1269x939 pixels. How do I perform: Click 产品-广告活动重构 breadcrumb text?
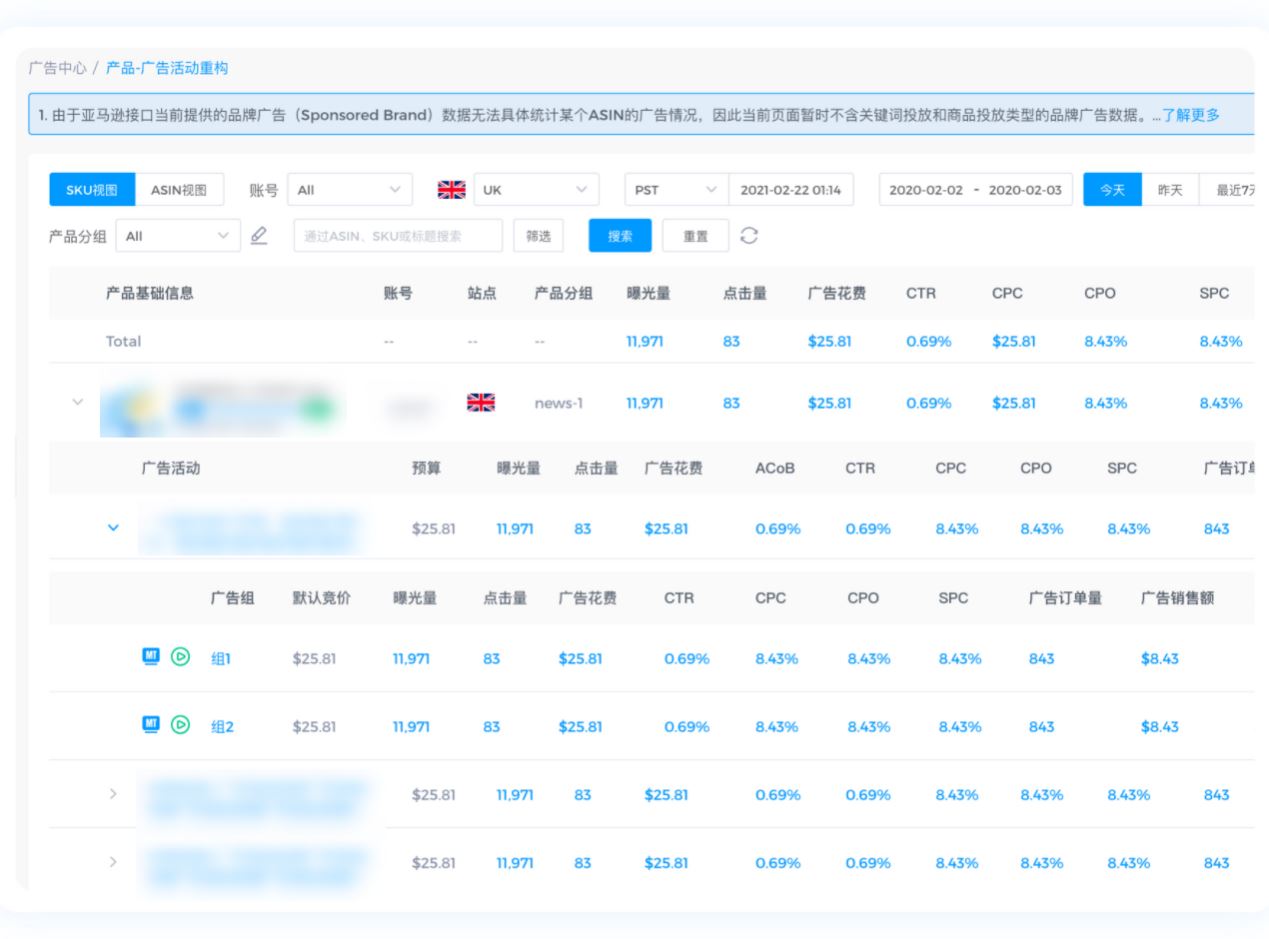pyautogui.click(x=167, y=68)
